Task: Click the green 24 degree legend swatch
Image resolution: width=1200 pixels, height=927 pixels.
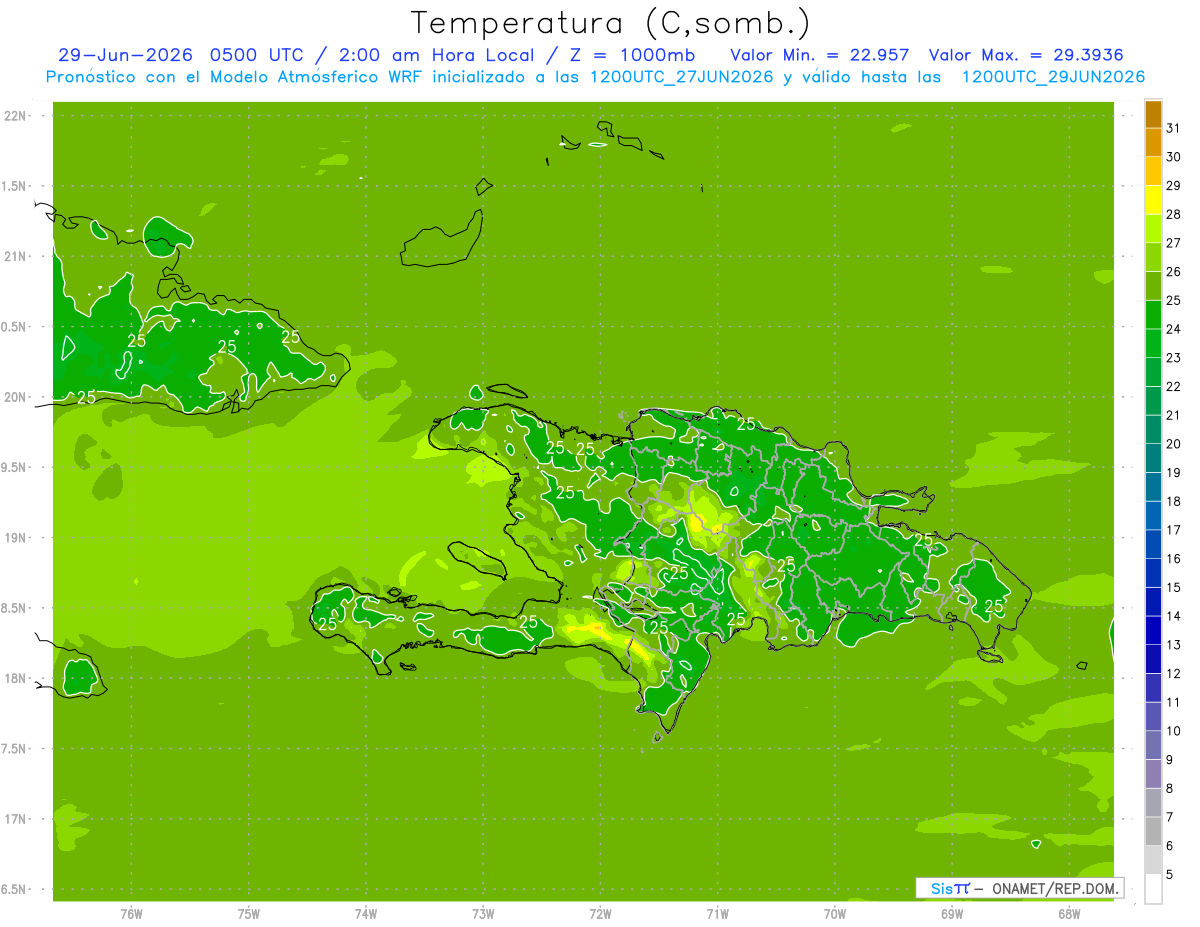Action: 1153,344
